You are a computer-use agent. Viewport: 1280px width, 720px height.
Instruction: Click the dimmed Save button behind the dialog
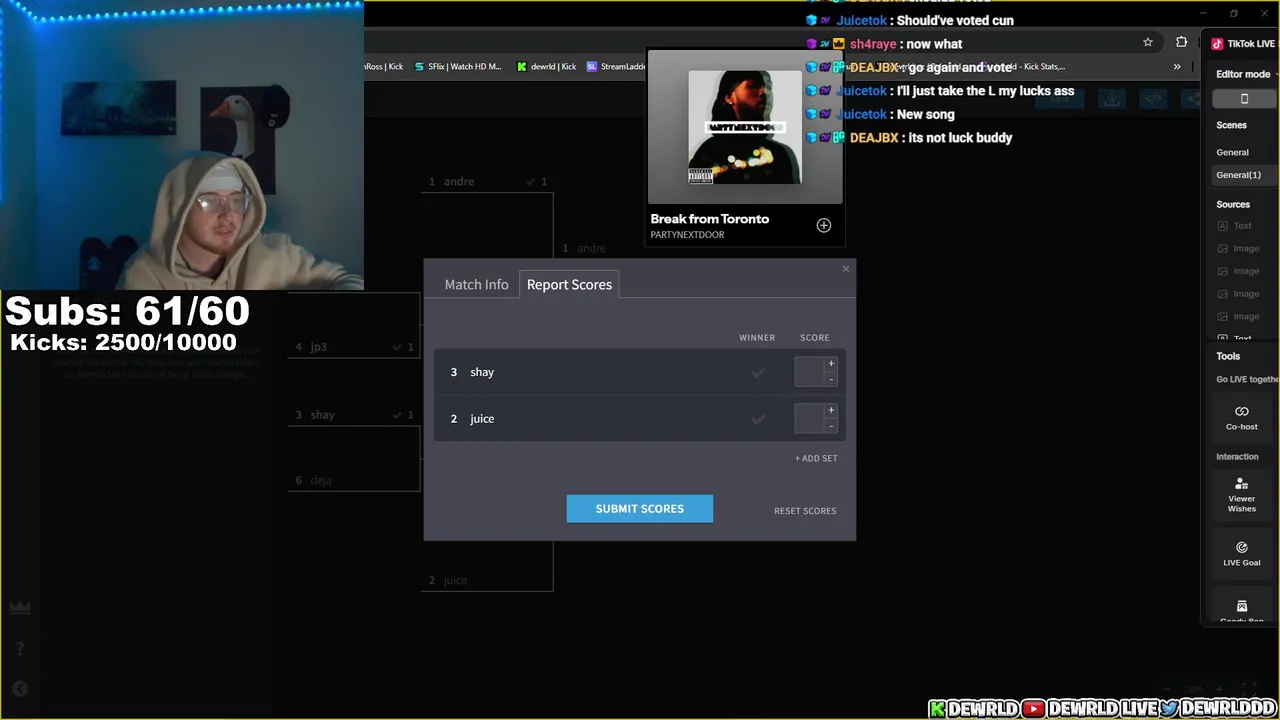pyautogui.click(x=1059, y=99)
